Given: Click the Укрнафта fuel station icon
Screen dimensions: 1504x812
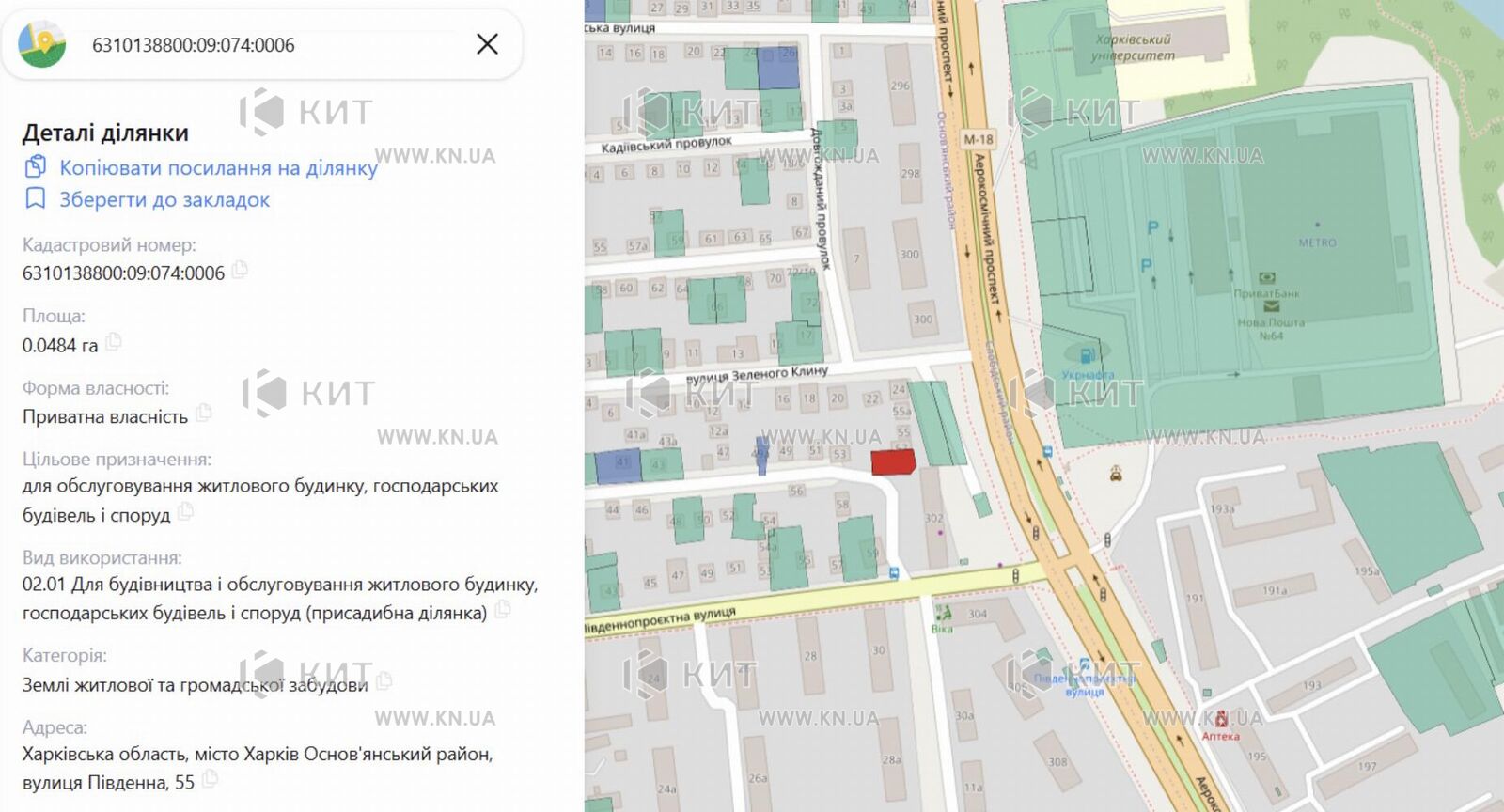Looking at the screenshot, I should [1087, 356].
